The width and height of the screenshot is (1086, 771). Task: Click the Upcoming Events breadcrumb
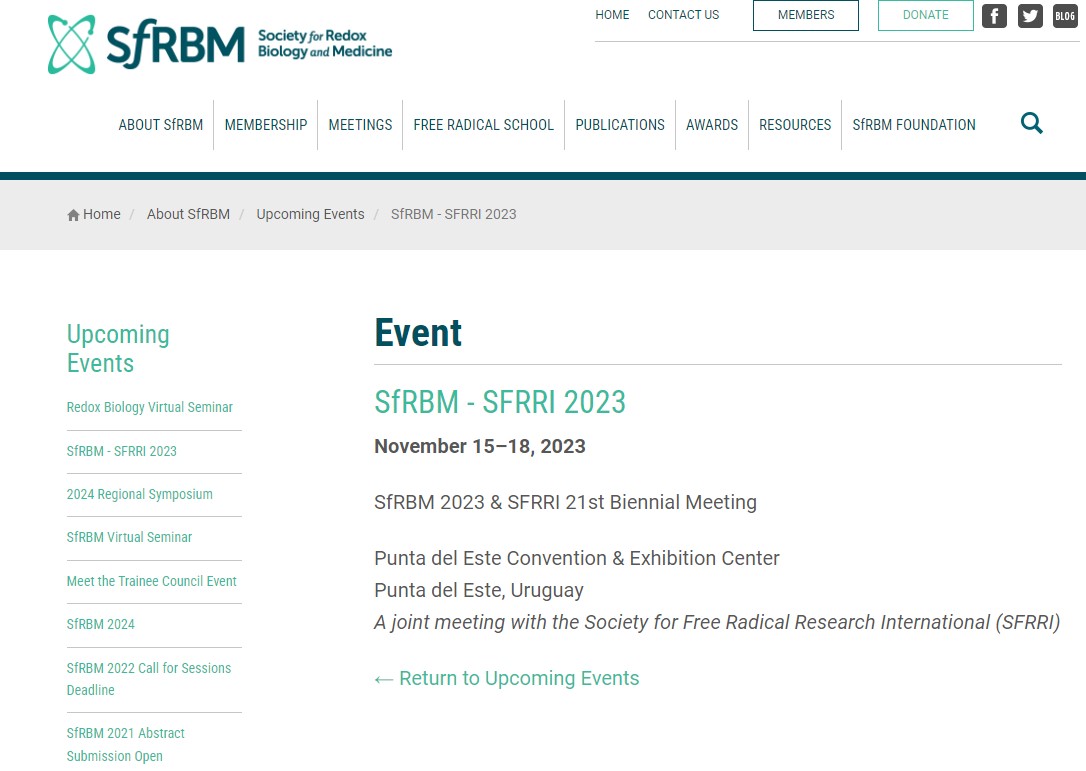pos(310,214)
